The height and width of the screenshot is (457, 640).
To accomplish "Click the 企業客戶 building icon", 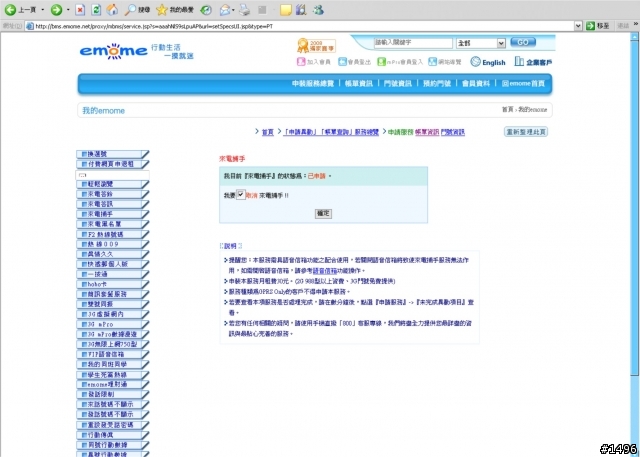I will pos(519,62).
